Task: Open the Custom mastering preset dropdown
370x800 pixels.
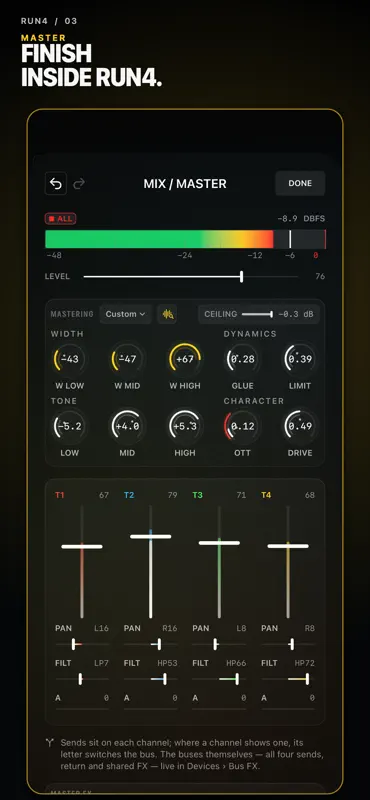Action: pos(126,314)
